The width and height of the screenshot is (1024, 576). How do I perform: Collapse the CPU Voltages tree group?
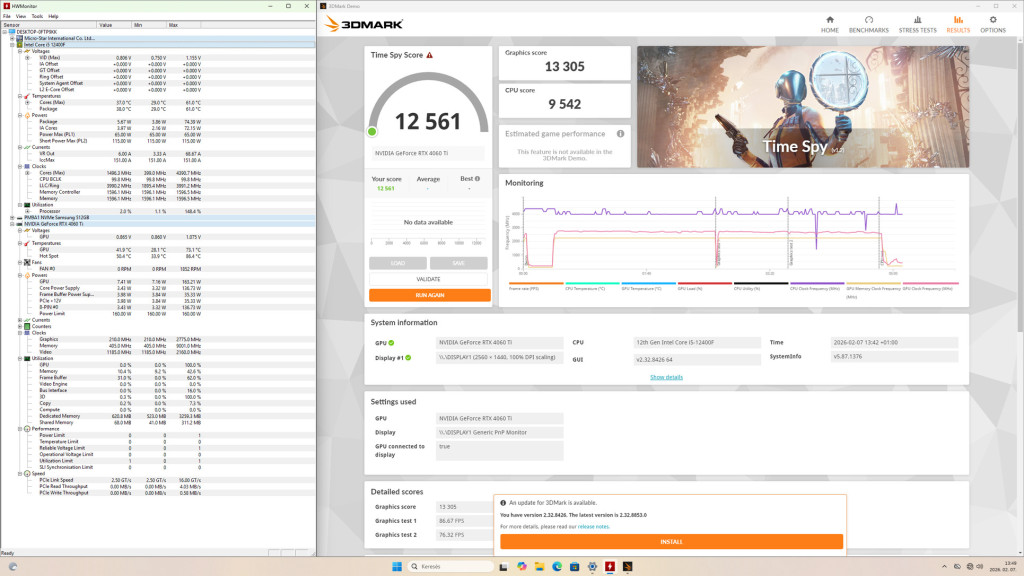[x=20, y=51]
